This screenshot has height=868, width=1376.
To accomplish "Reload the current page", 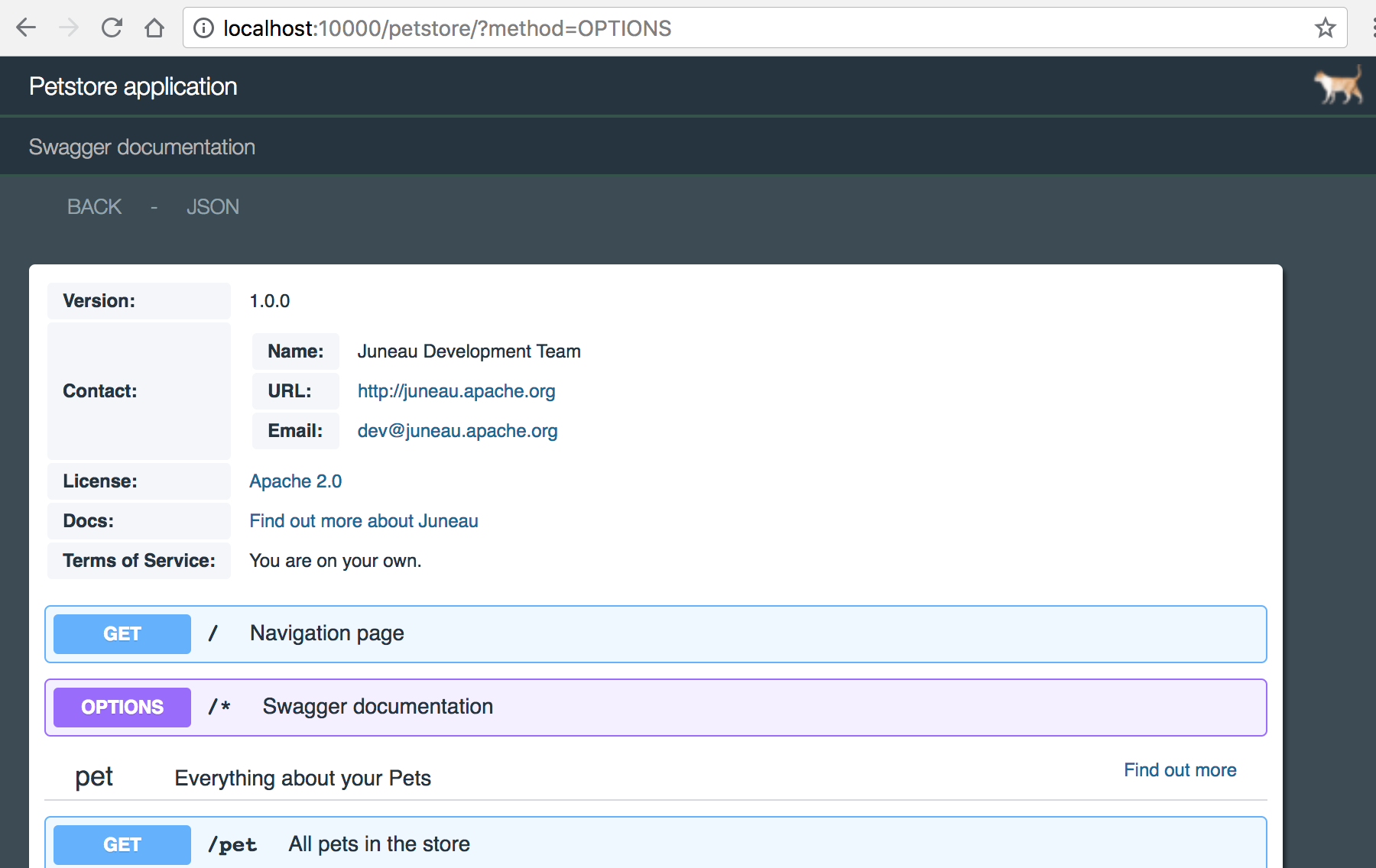I will click(112, 28).
